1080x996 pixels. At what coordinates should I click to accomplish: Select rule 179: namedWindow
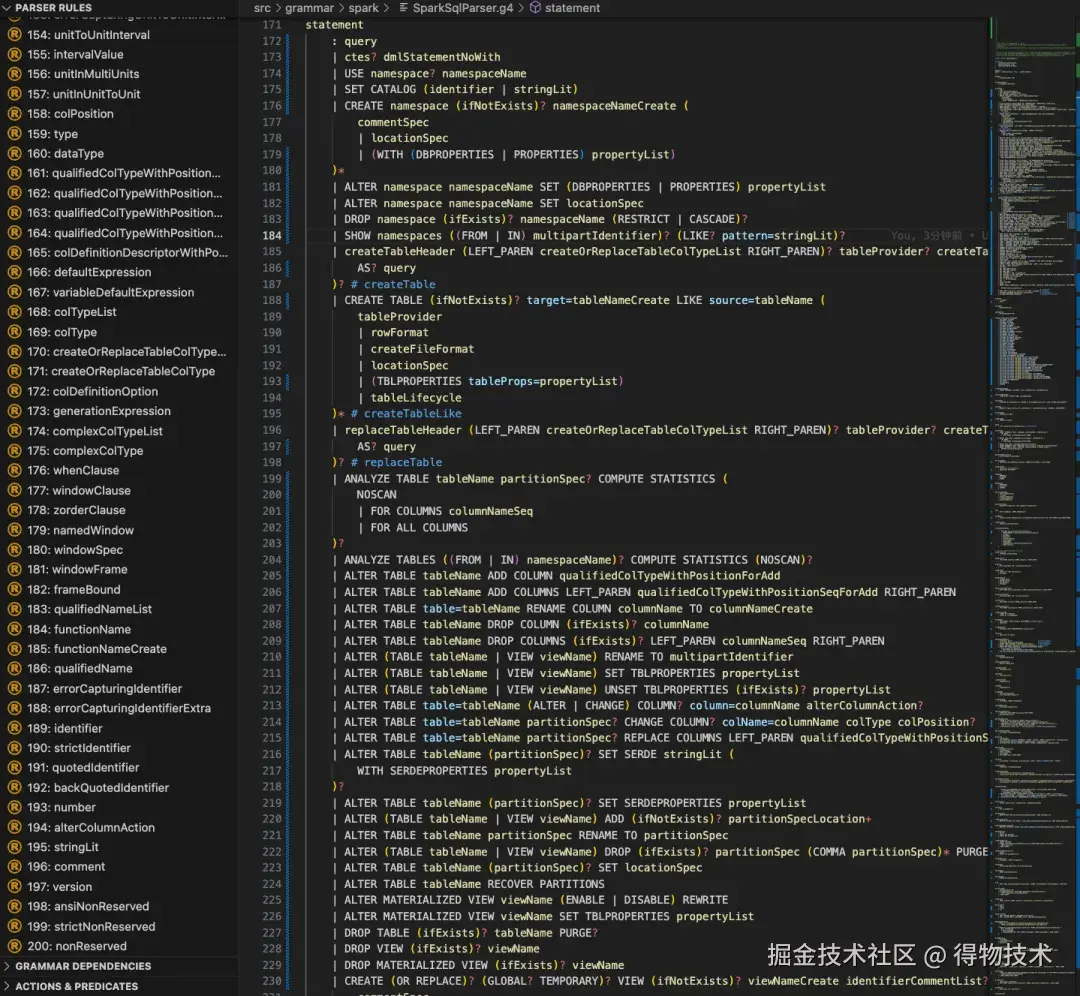(81, 530)
